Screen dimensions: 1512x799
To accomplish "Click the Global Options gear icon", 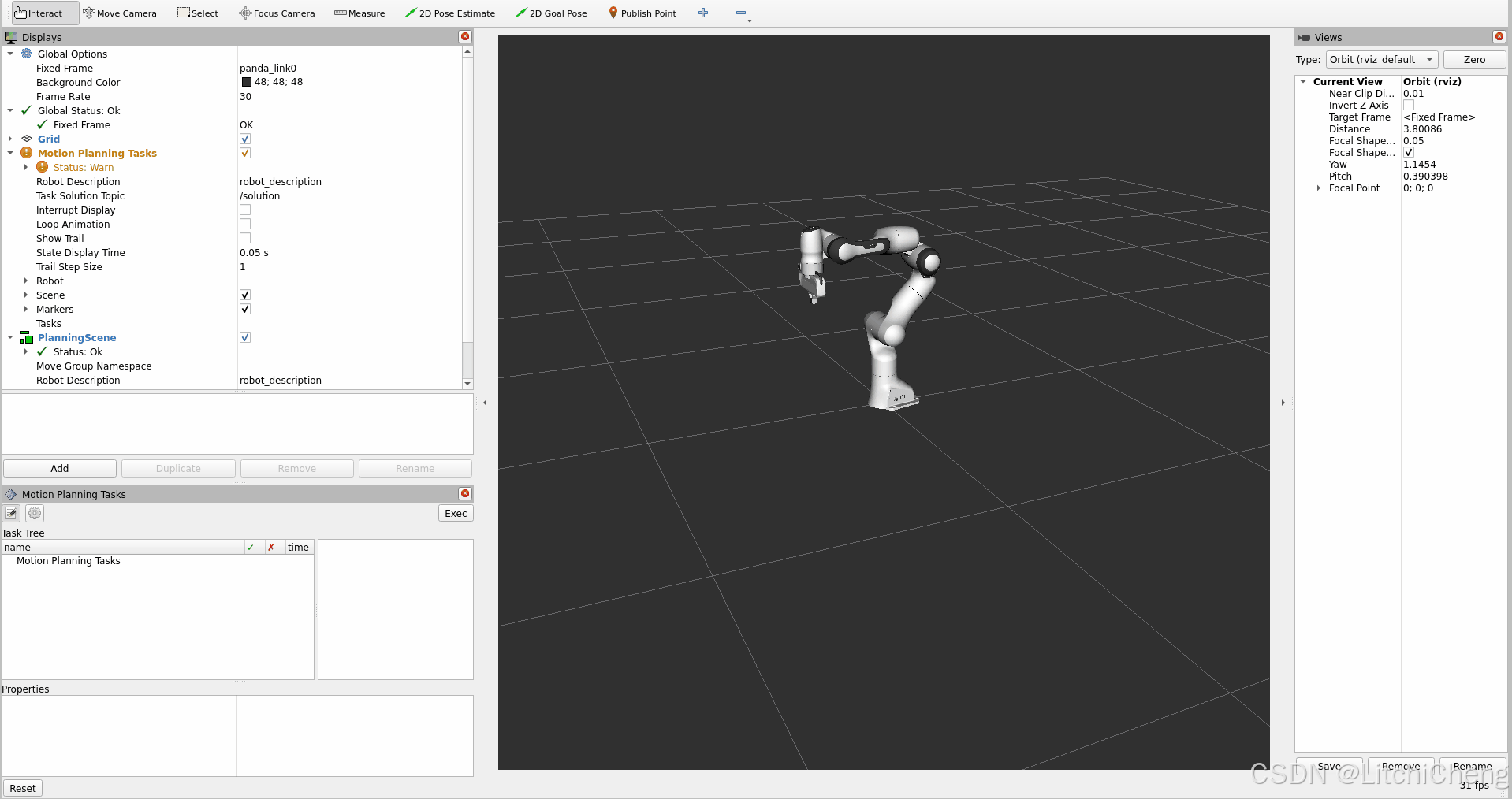I will click(x=26, y=54).
